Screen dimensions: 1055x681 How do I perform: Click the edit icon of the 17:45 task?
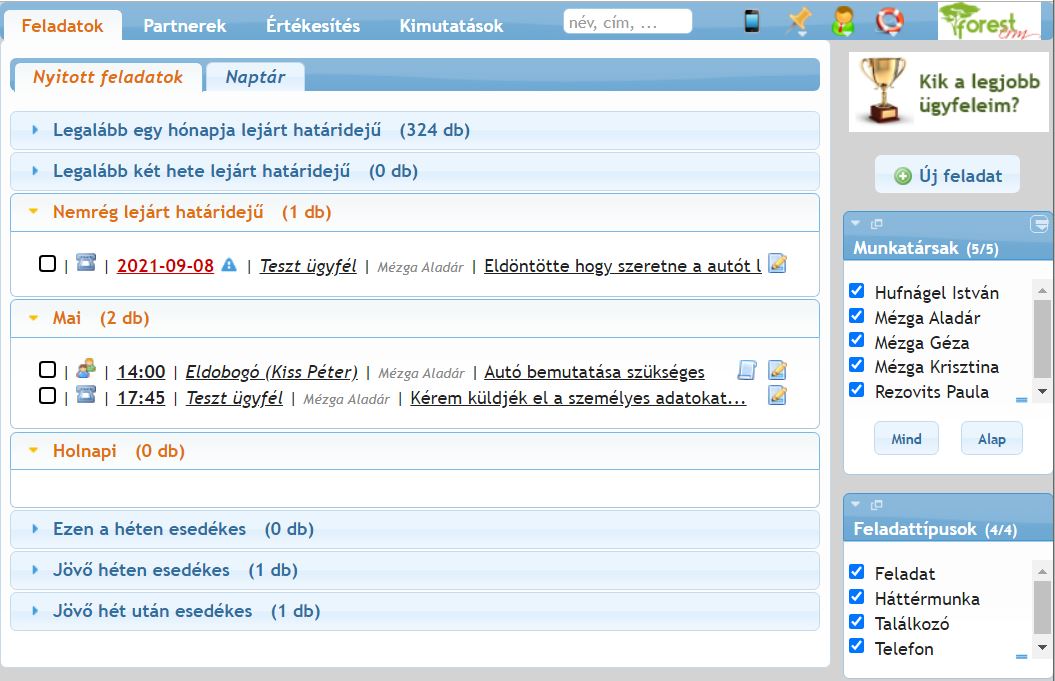[777, 396]
